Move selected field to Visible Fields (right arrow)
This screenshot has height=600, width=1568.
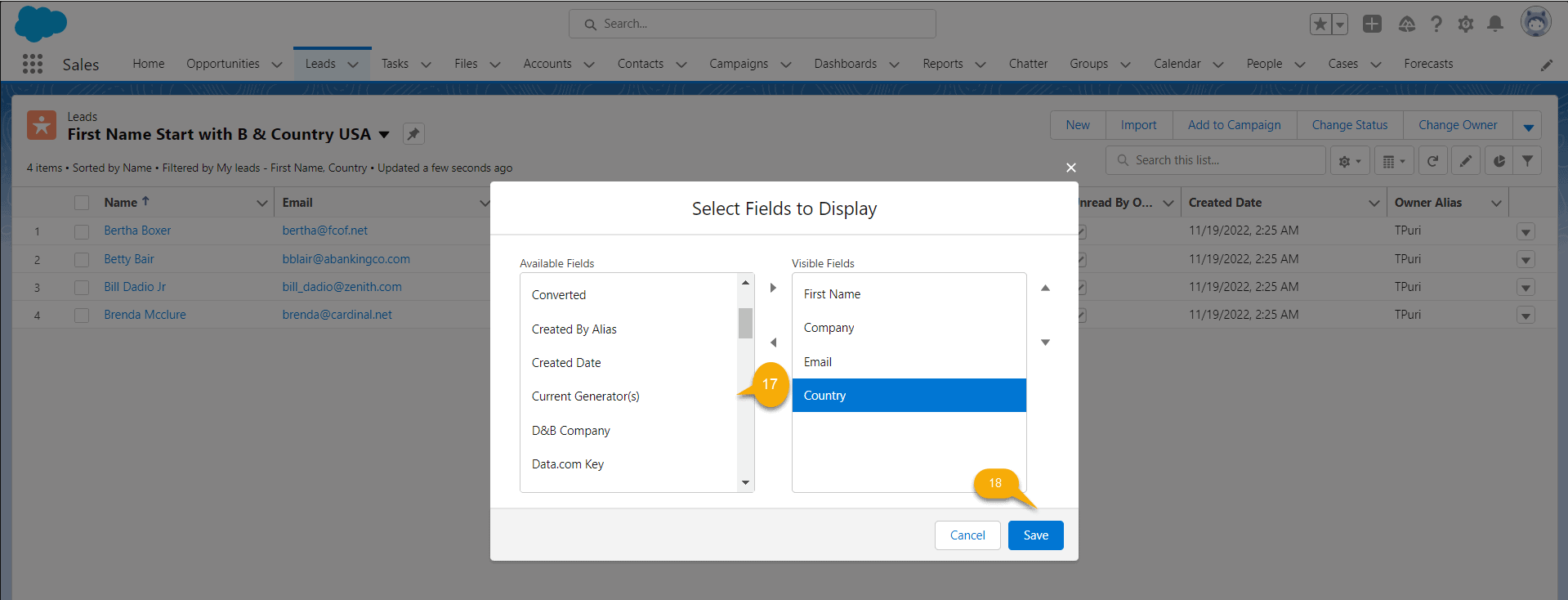pos(773,288)
